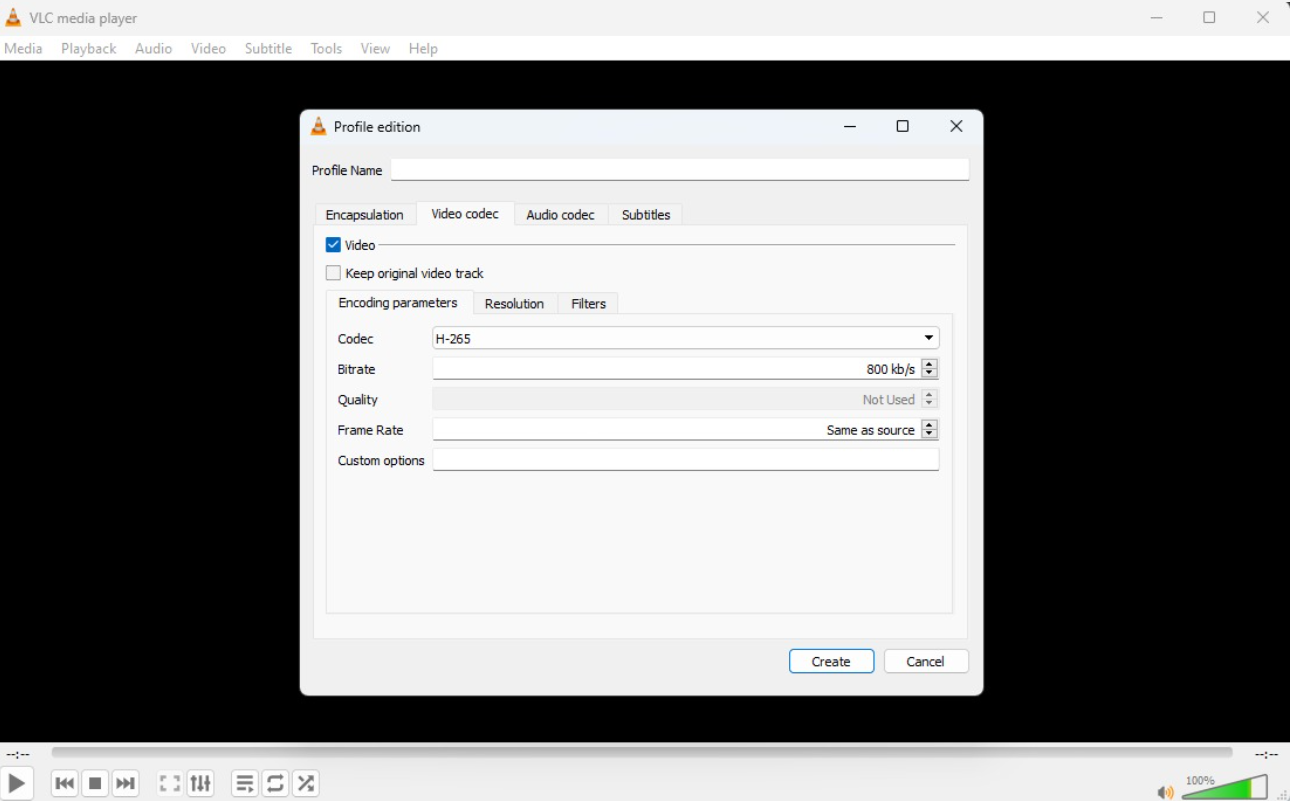
Task: Mute audio via the speaker icon
Action: (x=1164, y=790)
